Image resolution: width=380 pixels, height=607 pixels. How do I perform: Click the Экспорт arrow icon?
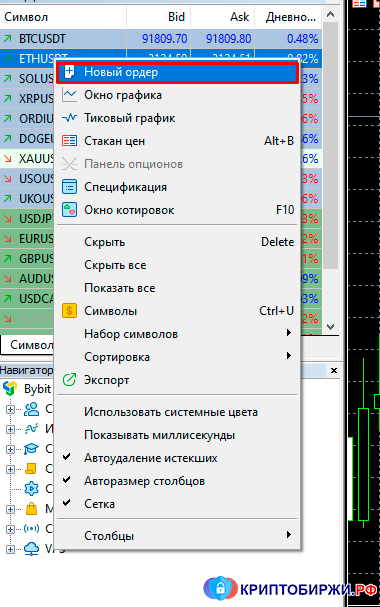[69, 380]
